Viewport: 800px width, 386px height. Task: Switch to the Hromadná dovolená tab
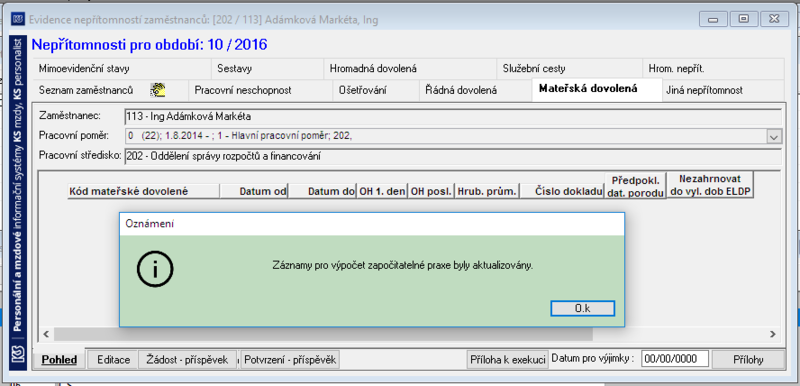coord(410,69)
